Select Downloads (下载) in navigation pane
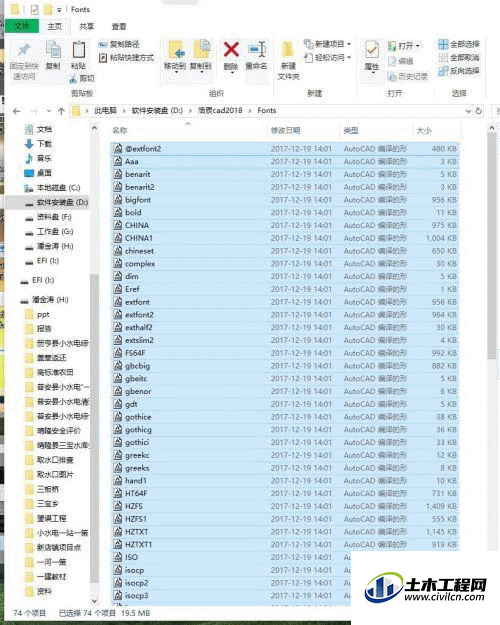This screenshot has height=625, width=500. pos(38,143)
